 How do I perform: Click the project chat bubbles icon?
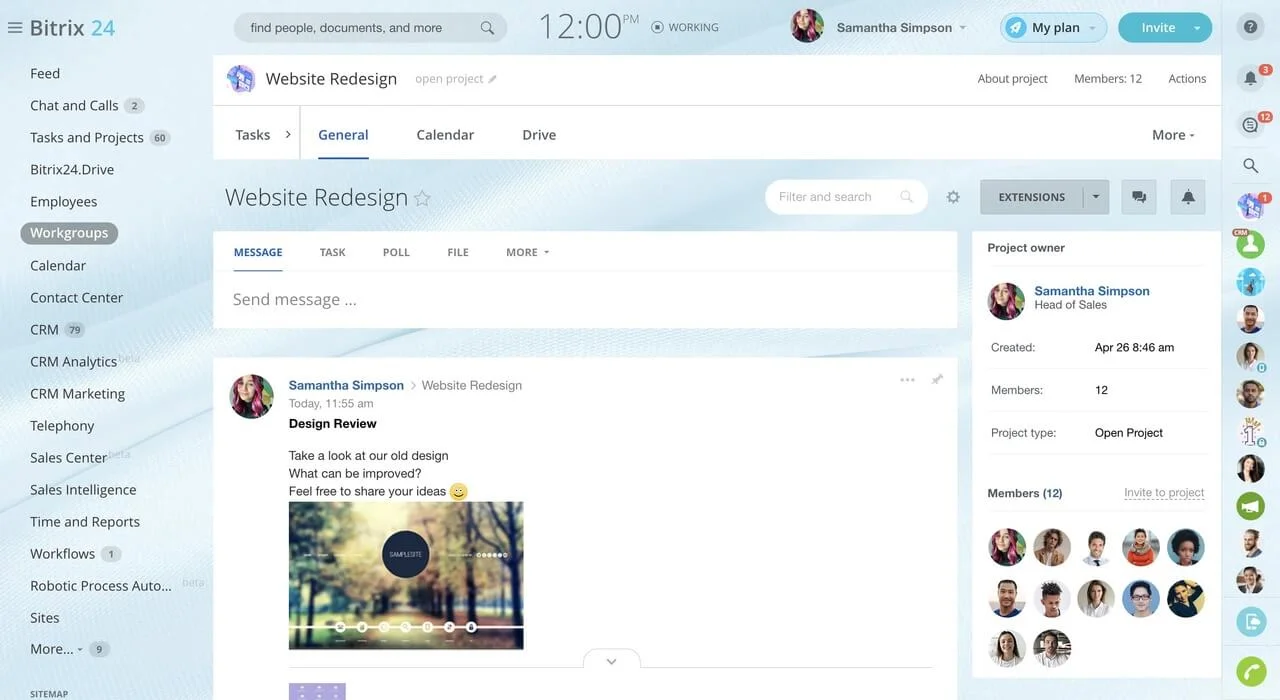click(1139, 197)
